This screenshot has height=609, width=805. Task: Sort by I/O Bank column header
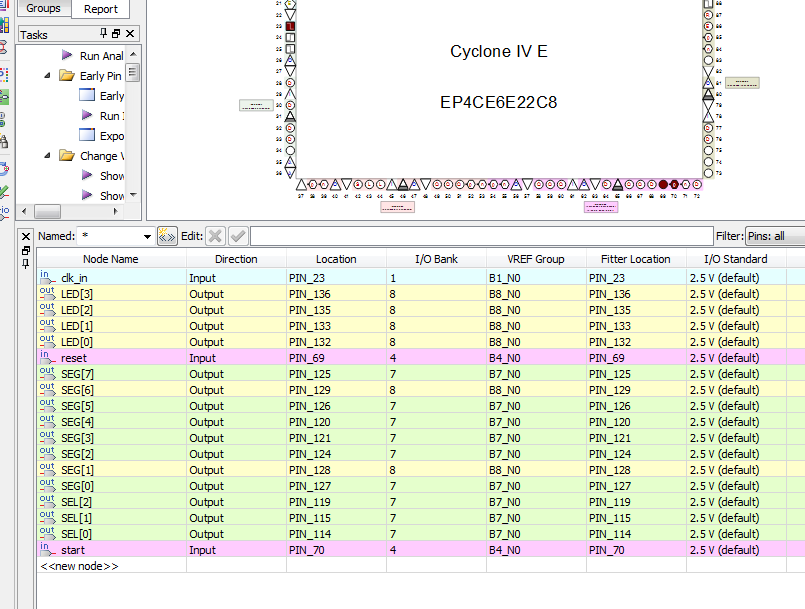[x=436, y=259]
